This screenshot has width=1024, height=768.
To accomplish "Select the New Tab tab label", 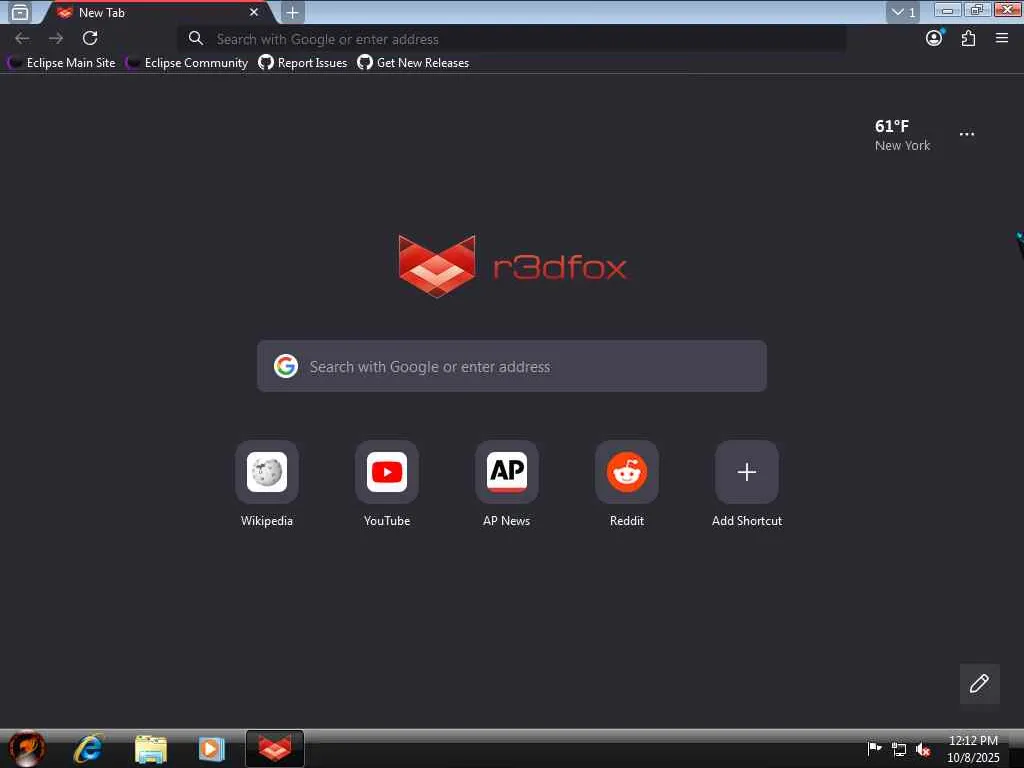I will (x=101, y=12).
